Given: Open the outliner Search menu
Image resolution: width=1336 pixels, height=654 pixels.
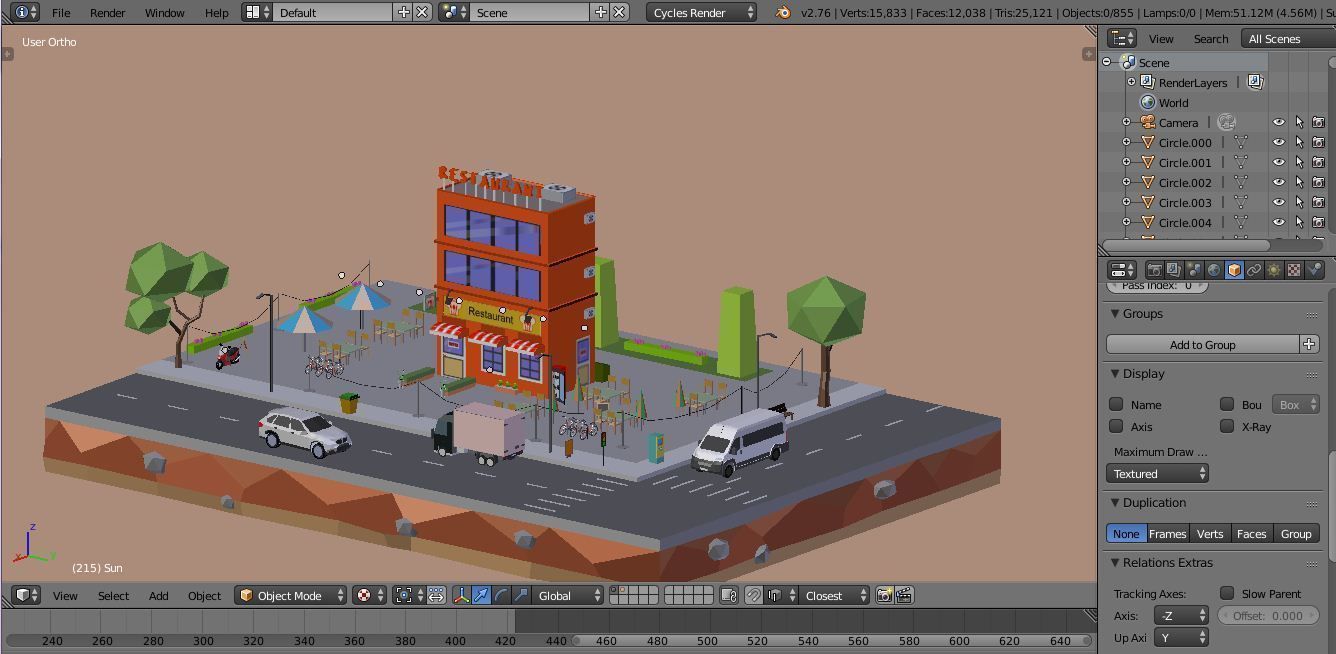Looking at the screenshot, I should pyautogui.click(x=1210, y=38).
